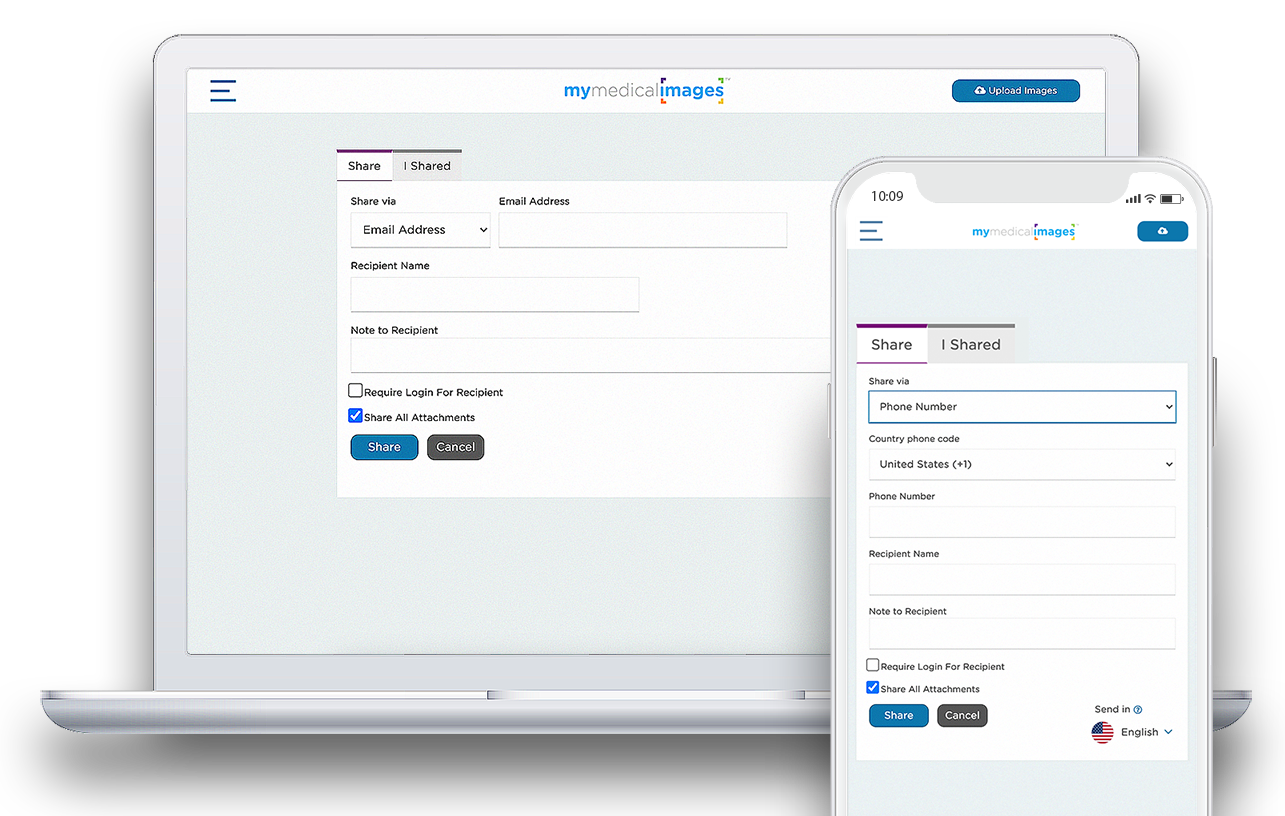Uncheck Share All Attachments on the laptop
Image resolution: width=1285 pixels, height=816 pixels.
click(355, 416)
